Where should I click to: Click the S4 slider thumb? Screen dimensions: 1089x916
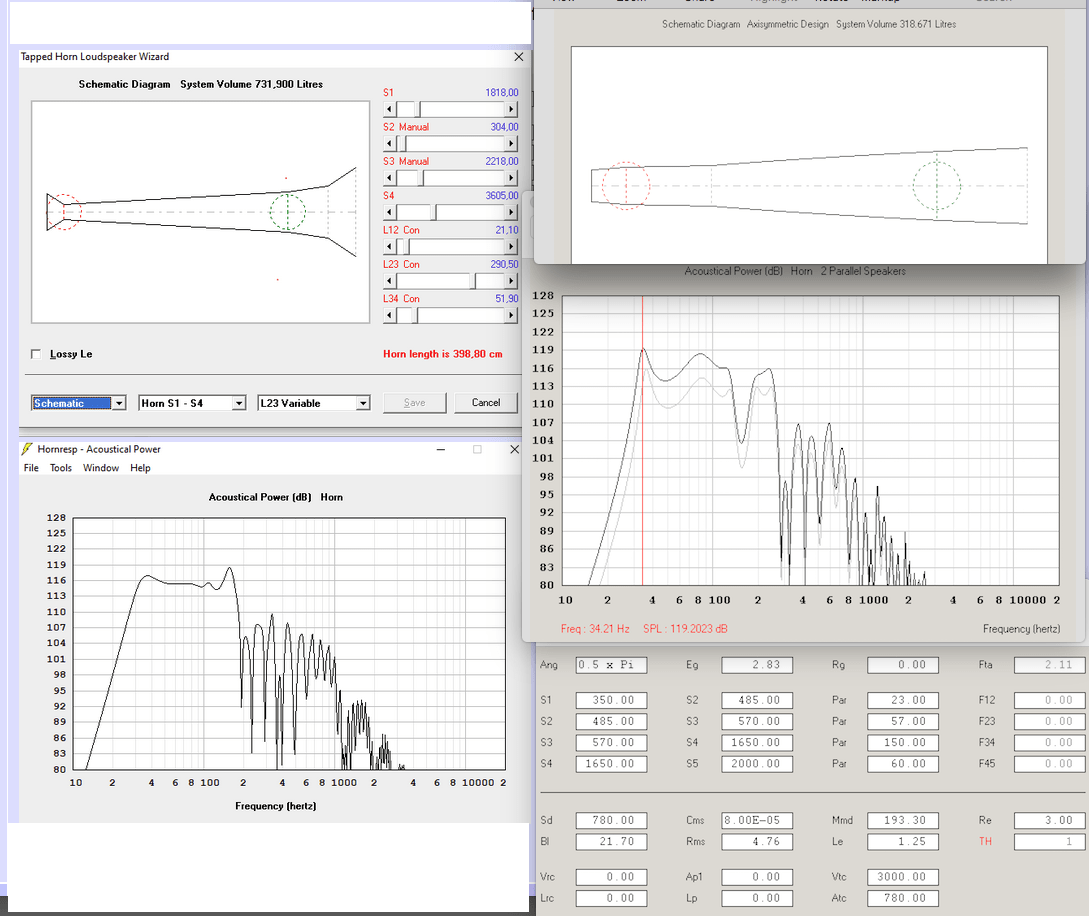click(x=433, y=213)
